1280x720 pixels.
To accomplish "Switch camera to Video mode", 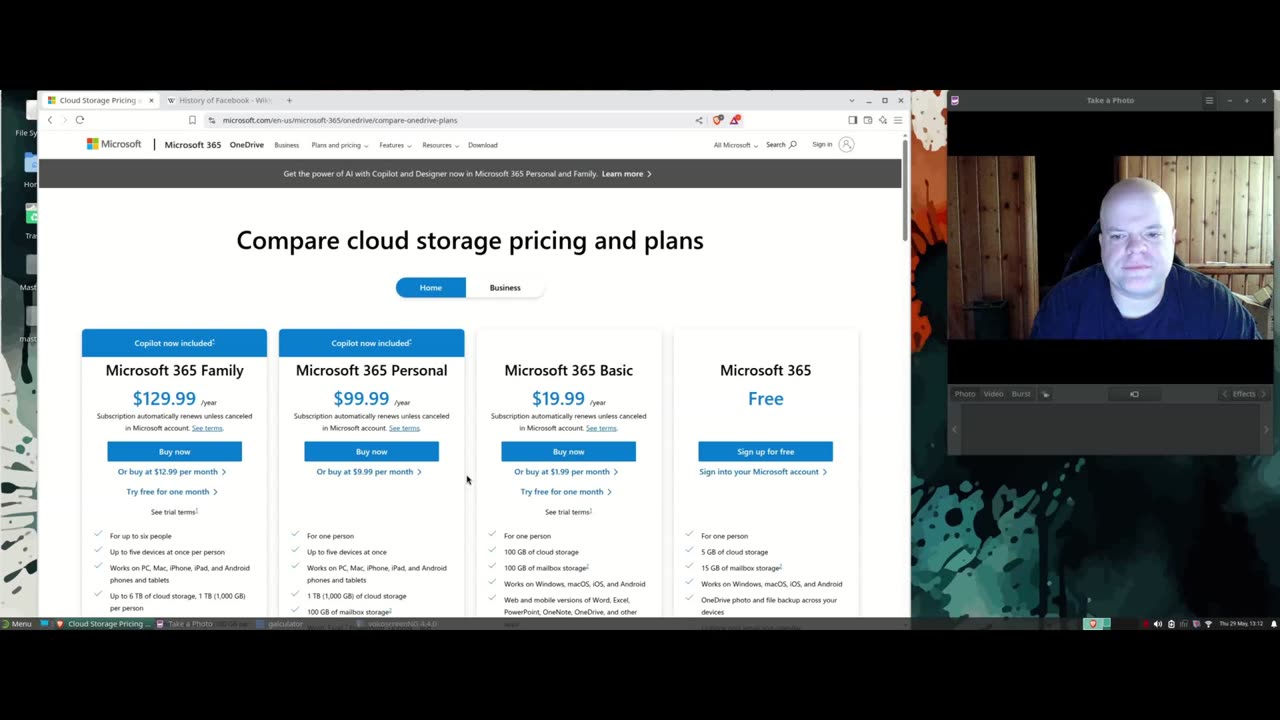I will point(993,394).
